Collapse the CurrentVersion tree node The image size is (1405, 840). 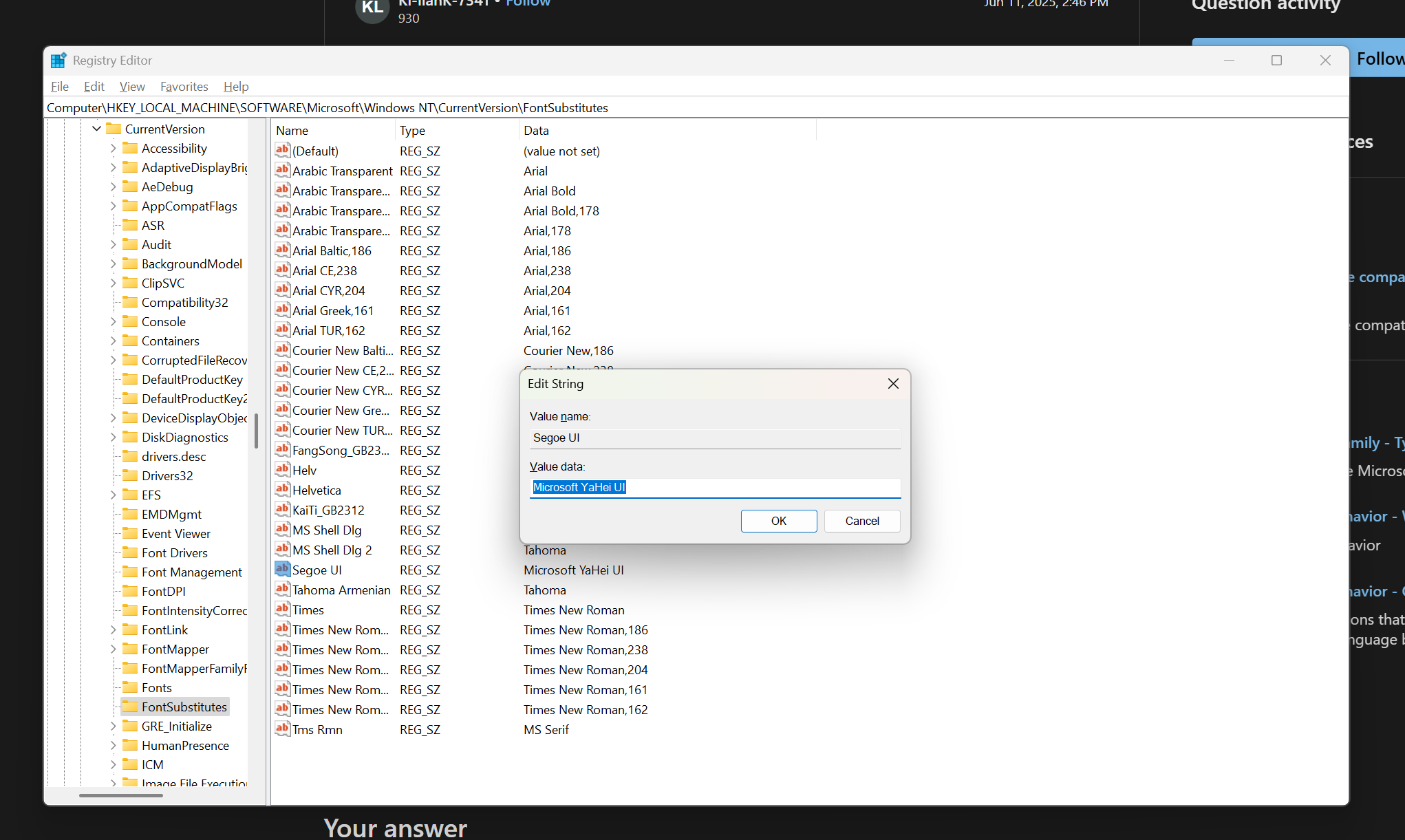(x=96, y=129)
